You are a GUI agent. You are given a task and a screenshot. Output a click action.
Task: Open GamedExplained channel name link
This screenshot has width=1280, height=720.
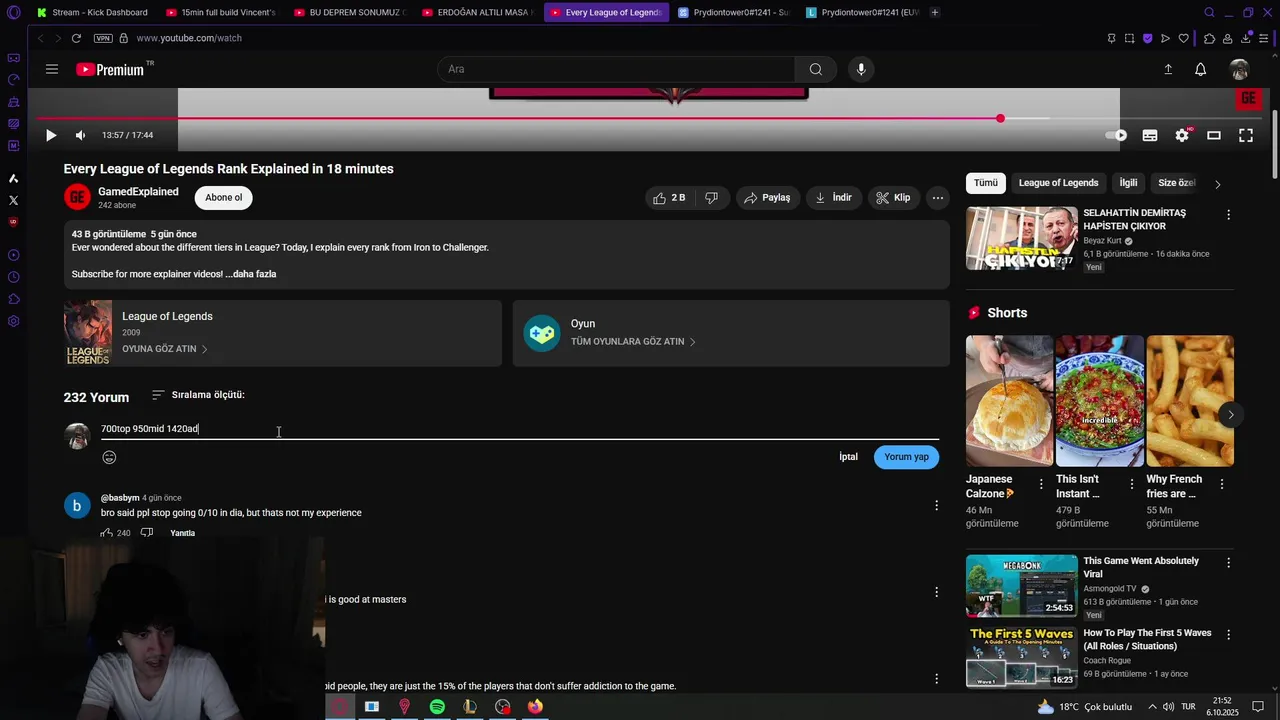138,192
